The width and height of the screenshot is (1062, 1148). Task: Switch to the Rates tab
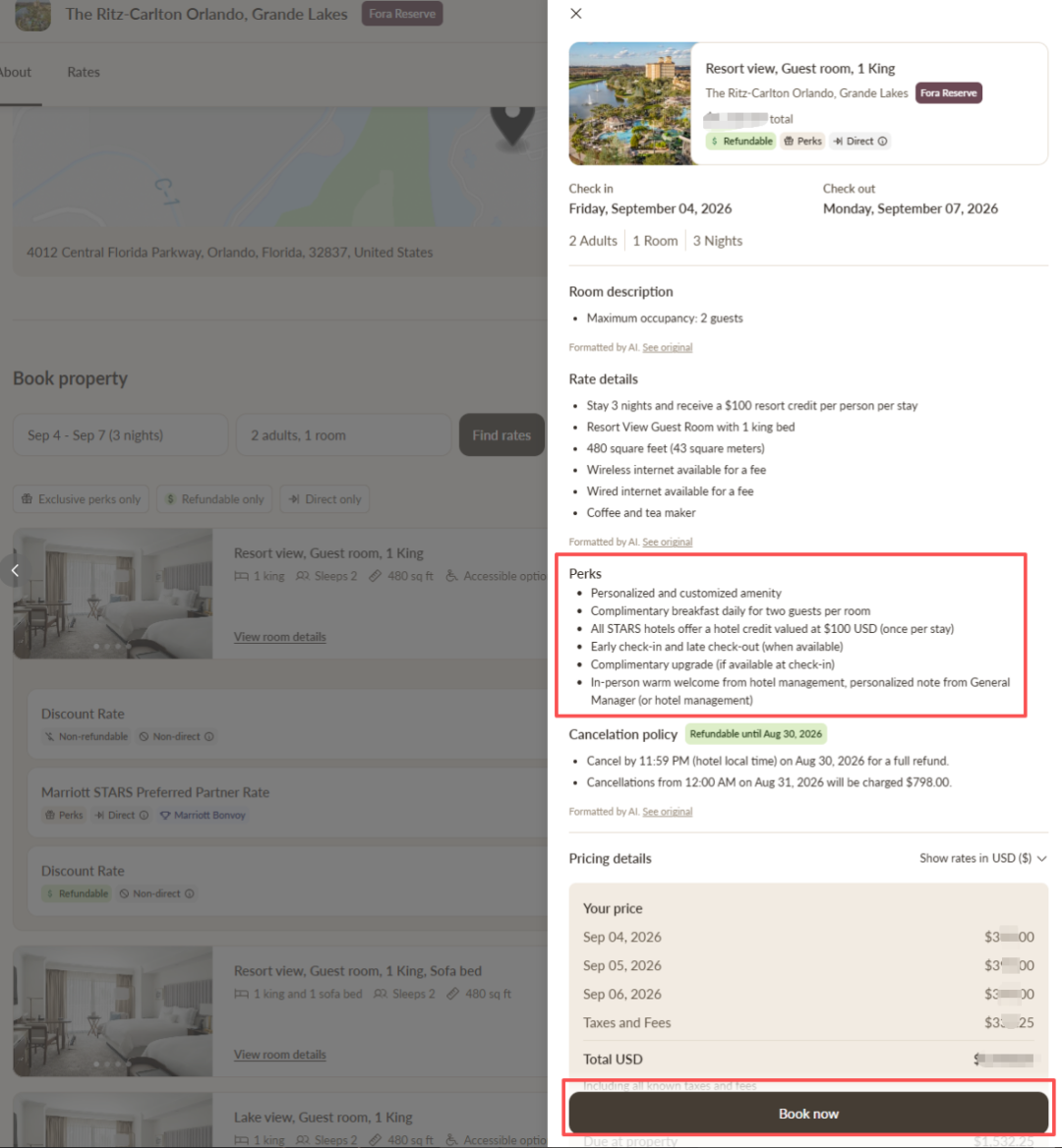tap(84, 72)
